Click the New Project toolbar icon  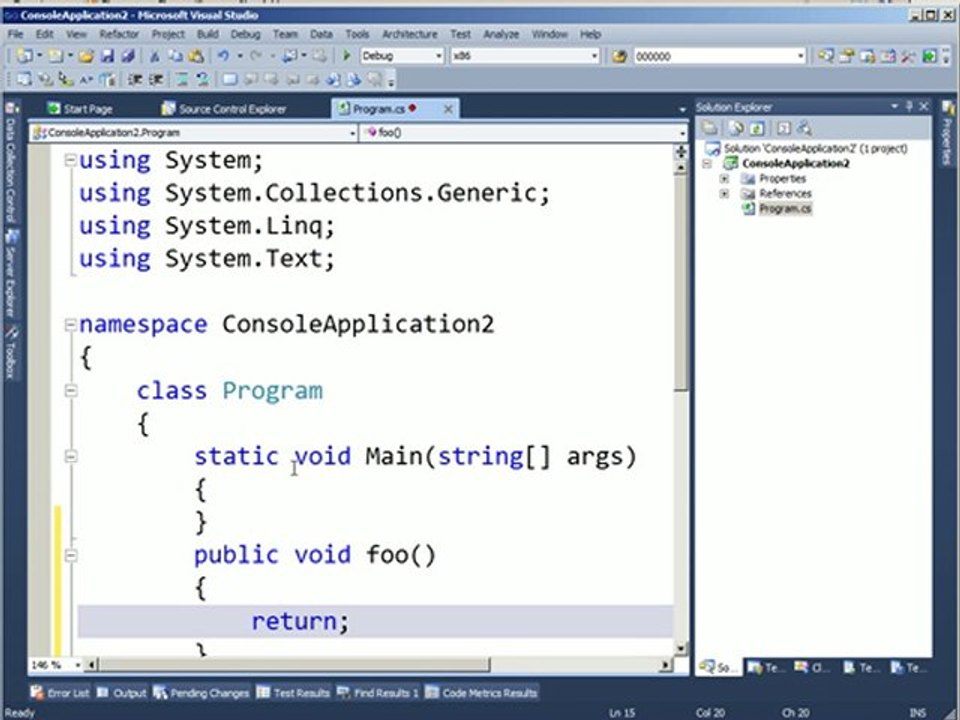25,56
